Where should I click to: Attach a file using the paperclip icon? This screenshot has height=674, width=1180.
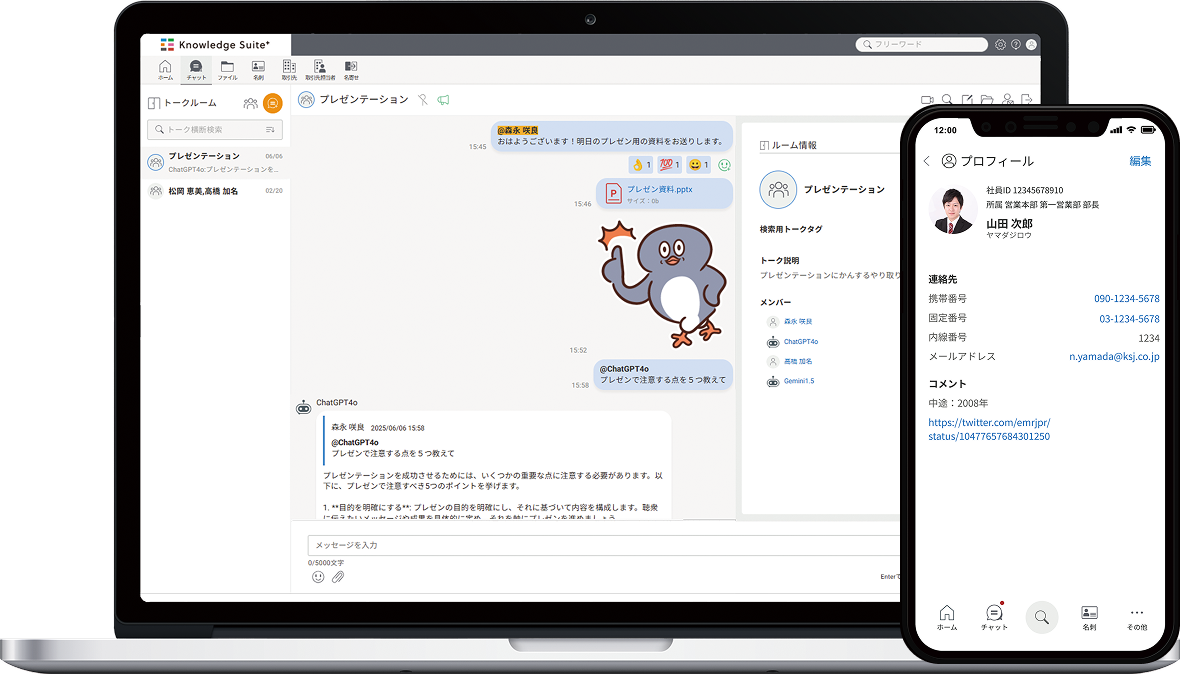coord(338,577)
